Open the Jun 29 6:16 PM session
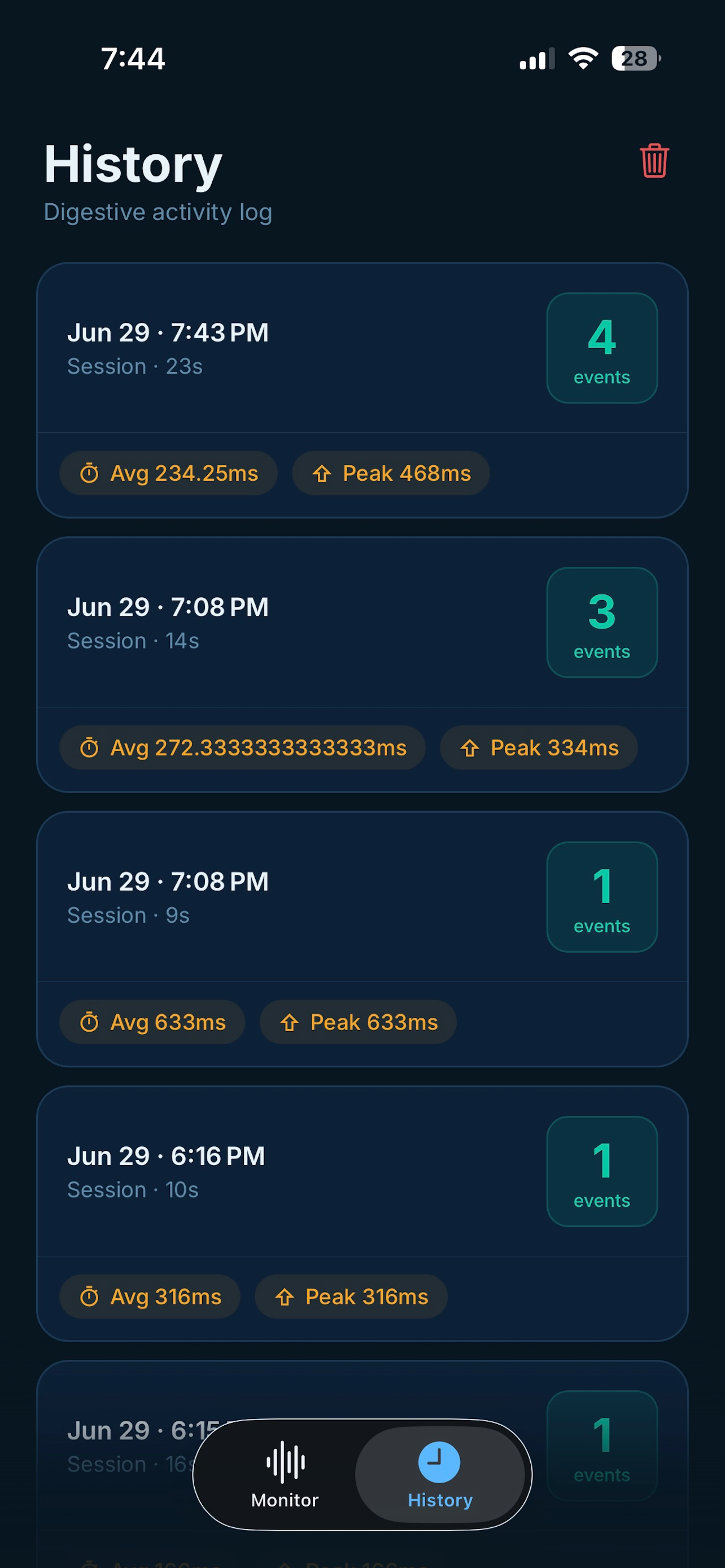725x1568 pixels. coord(362,1214)
